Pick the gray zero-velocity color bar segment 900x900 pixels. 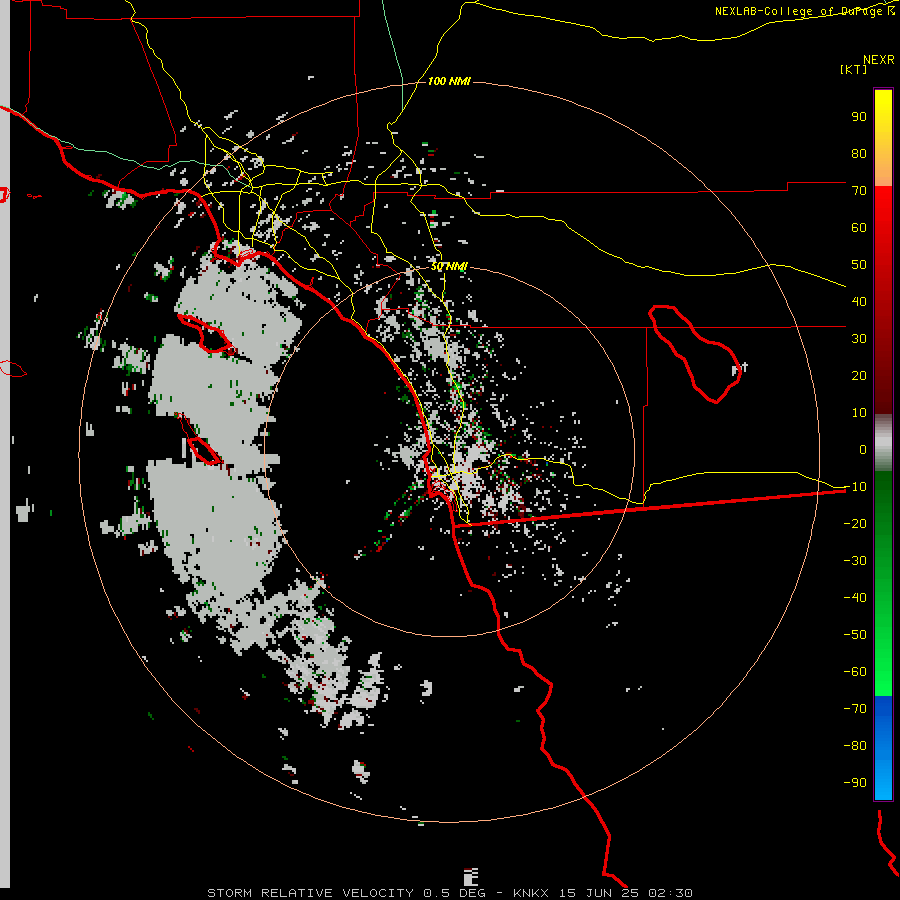883,442
